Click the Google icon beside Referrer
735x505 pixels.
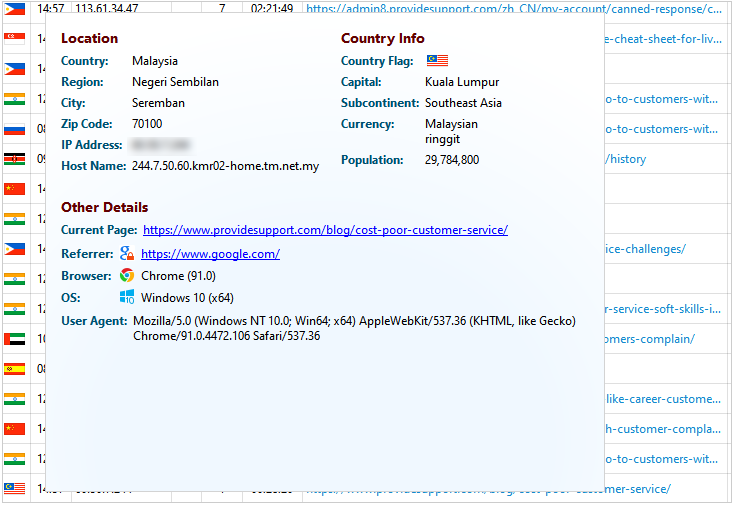pyautogui.click(x=127, y=253)
